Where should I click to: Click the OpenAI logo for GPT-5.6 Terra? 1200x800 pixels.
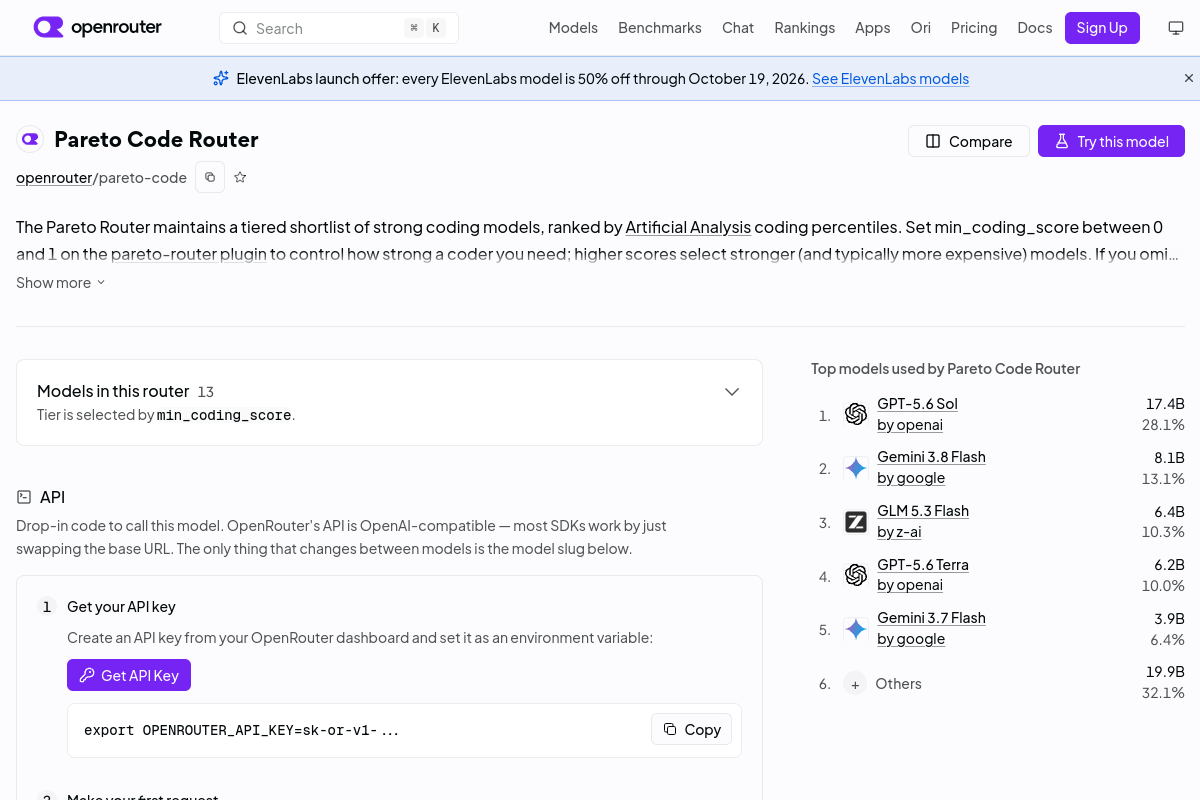click(x=856, y=575)
